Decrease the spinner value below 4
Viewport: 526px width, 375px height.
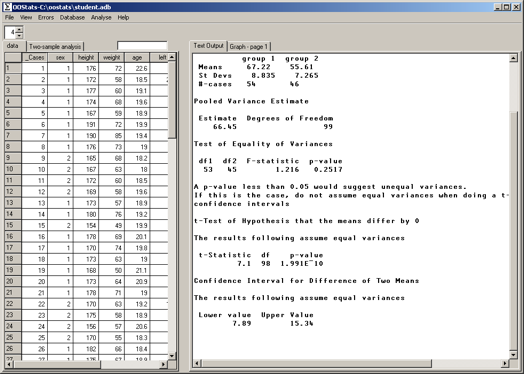(x=19, y=36)
